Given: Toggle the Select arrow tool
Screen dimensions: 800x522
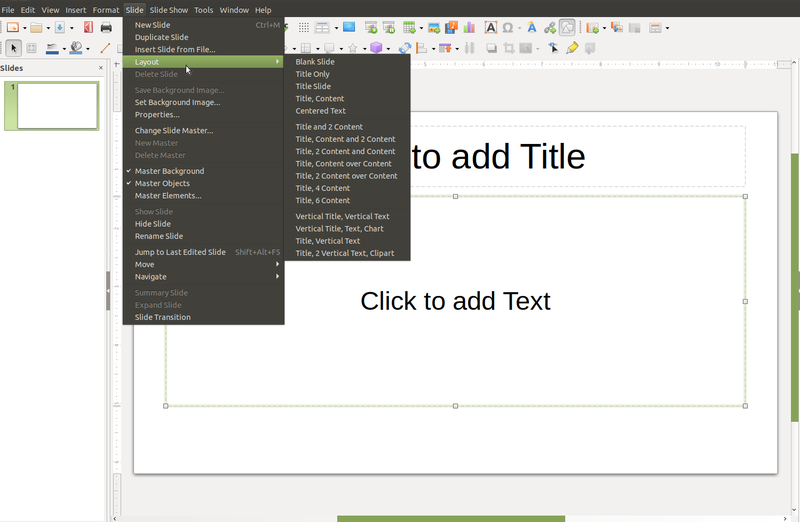Looking at the screenshot, I should coord(14,48).
